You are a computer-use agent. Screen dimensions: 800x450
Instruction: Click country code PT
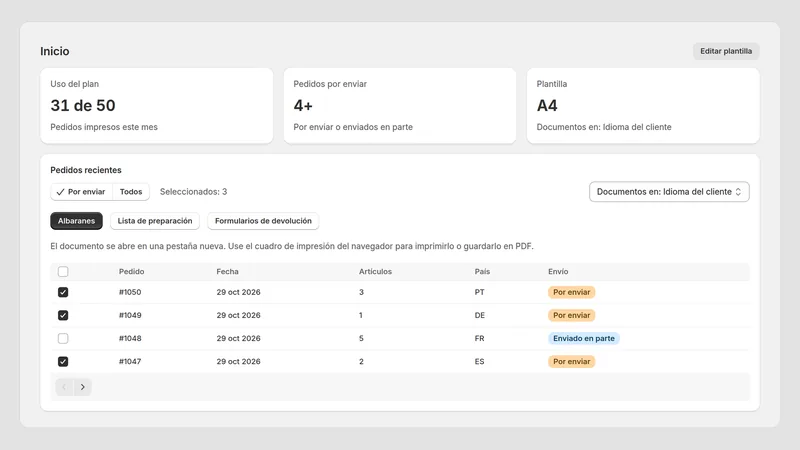click(480, 292)
